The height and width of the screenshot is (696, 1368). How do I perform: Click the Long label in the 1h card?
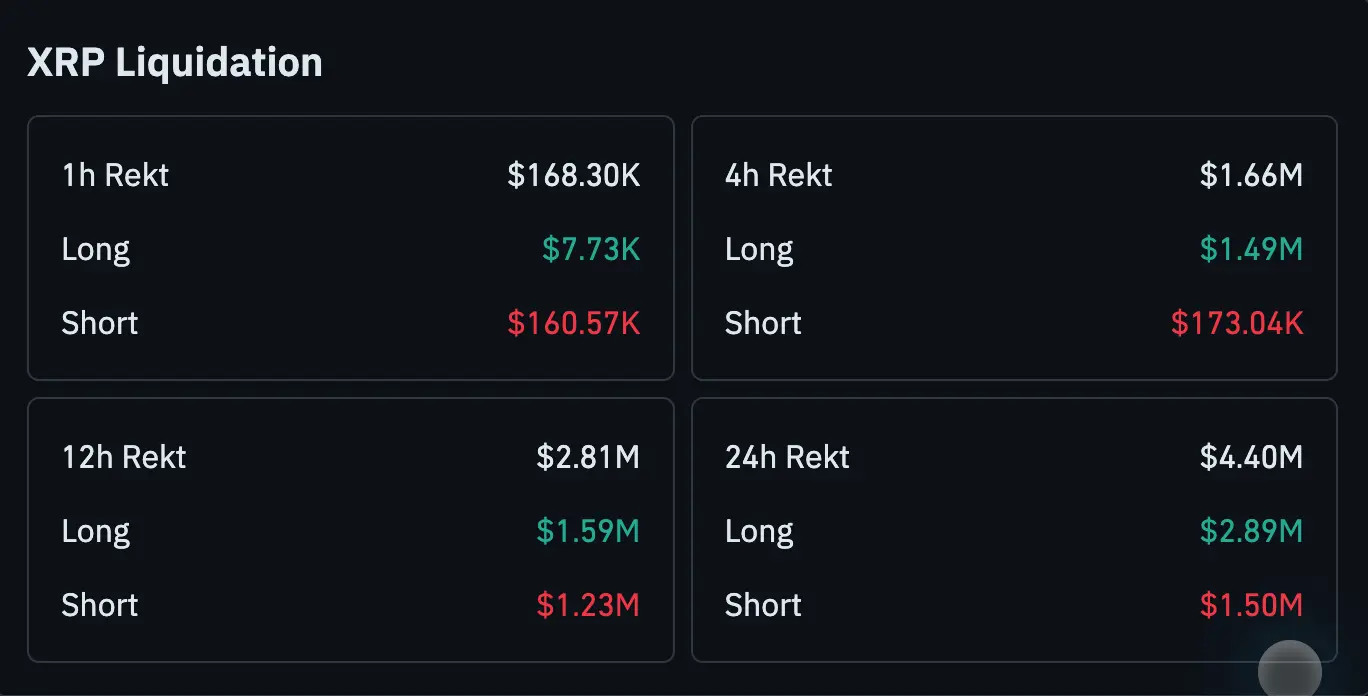(95, 249)
